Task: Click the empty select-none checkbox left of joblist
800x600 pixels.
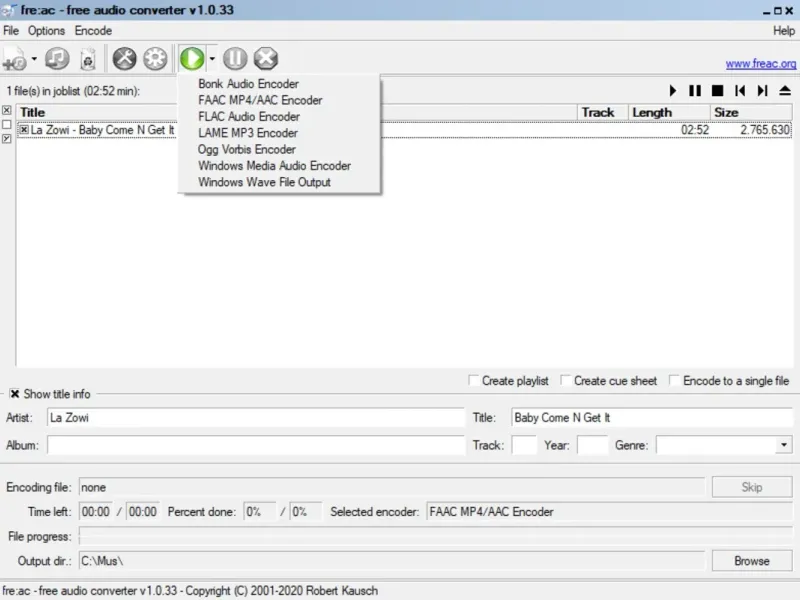Action: point(7,124)
